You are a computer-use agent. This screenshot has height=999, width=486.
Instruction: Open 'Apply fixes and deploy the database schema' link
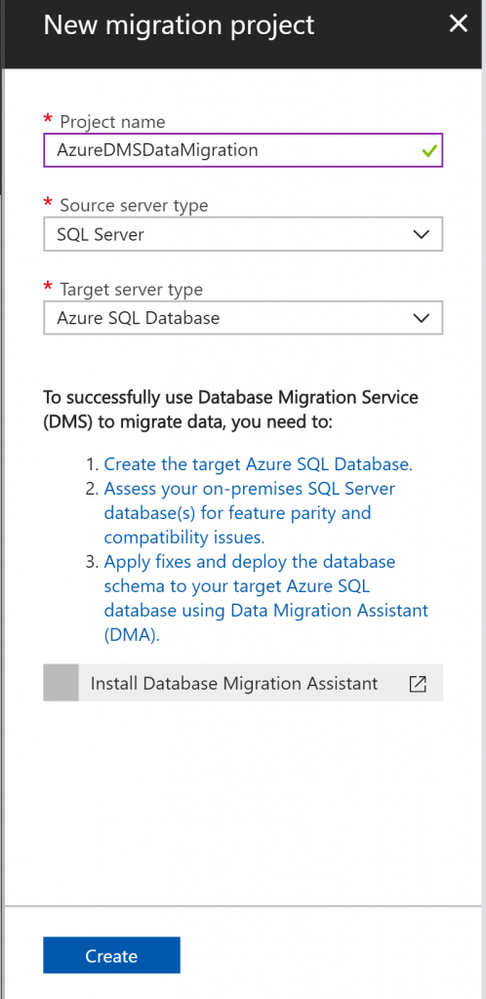[x=266, y=598]
